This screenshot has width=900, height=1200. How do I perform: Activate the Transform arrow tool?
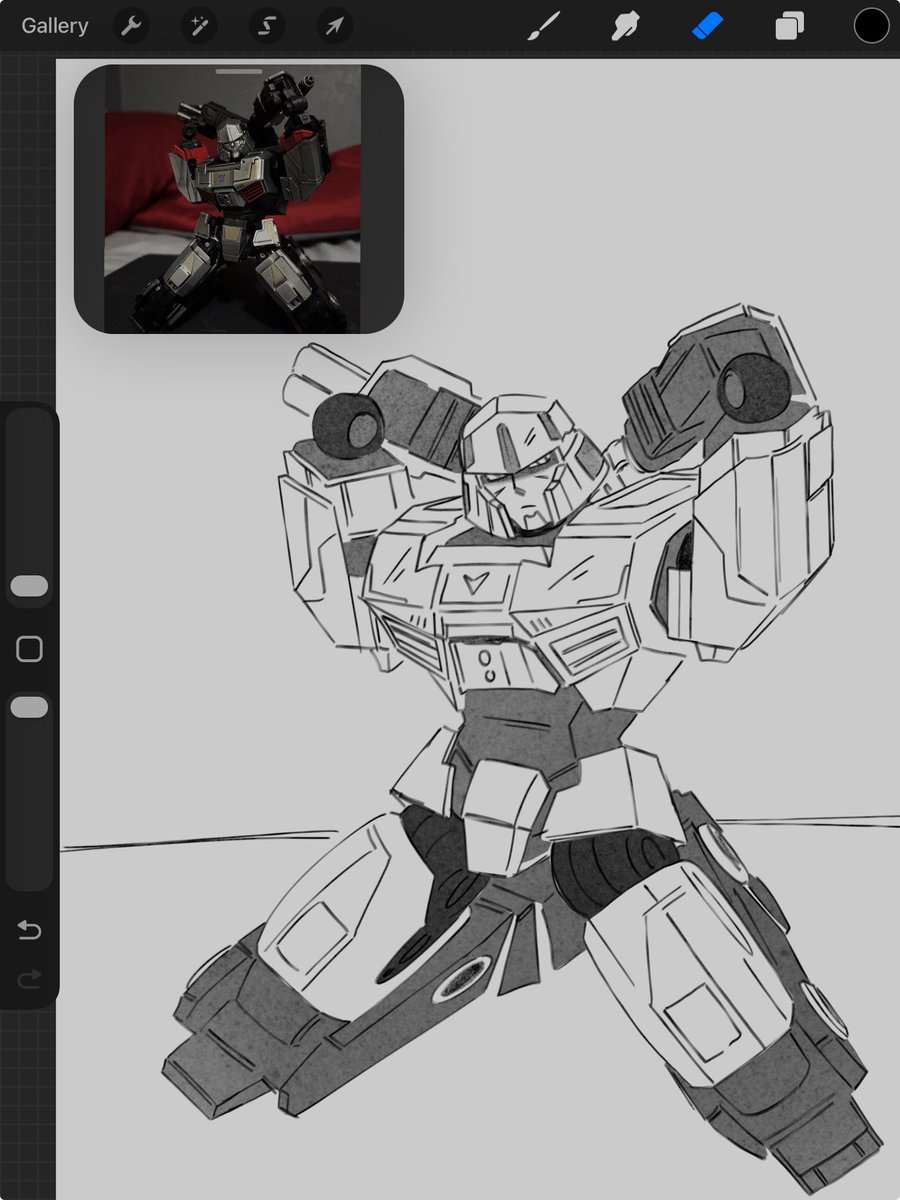point(335,26)
